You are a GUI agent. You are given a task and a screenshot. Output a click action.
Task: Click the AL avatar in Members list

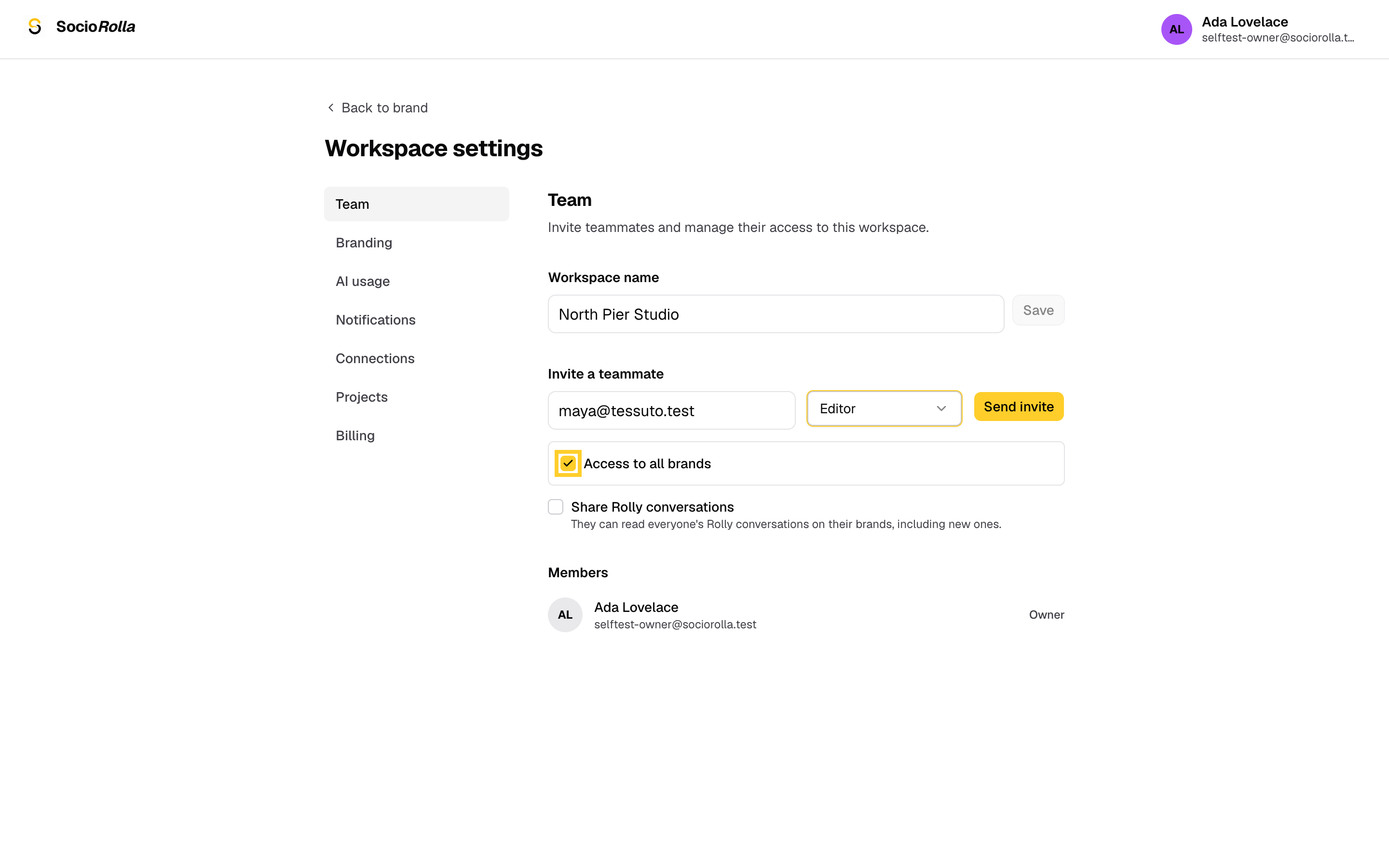coord(565,614)
